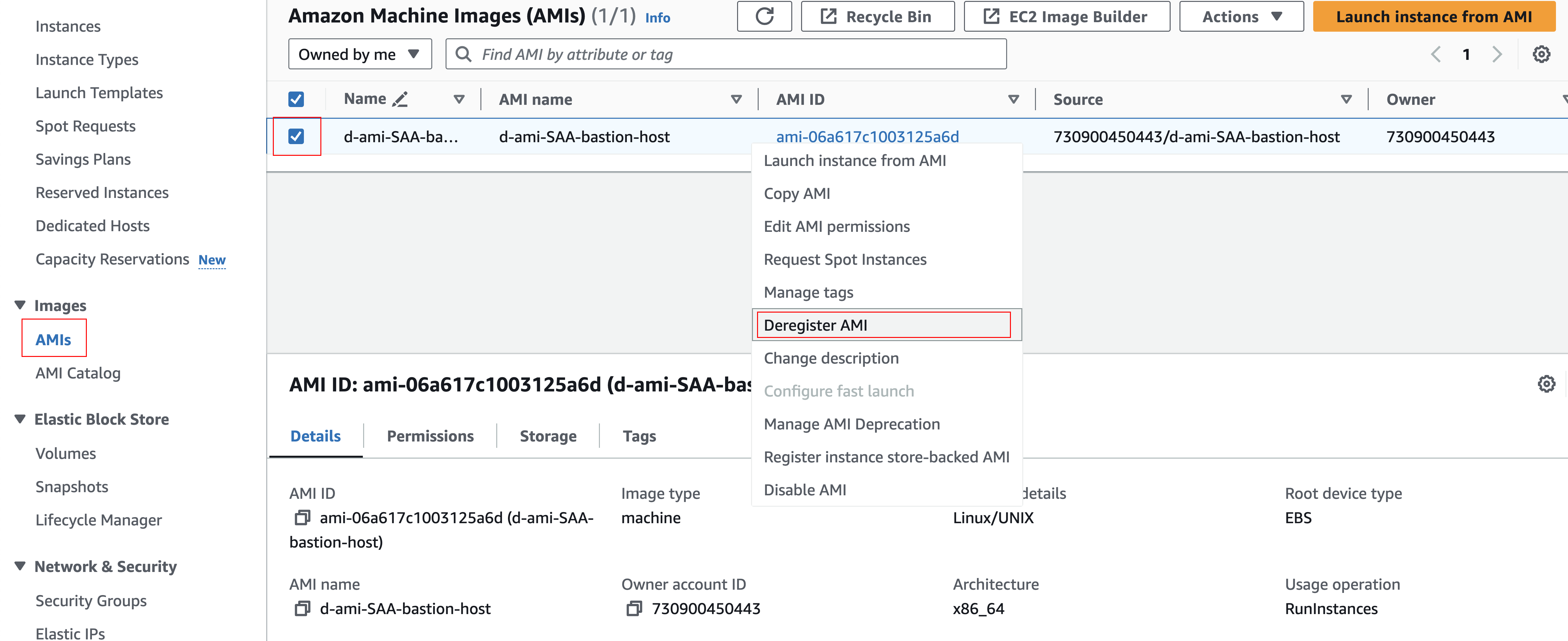Screen dimensions: 1568x641
Task: Go to the next page arrow
Action: coord(1497,54)
